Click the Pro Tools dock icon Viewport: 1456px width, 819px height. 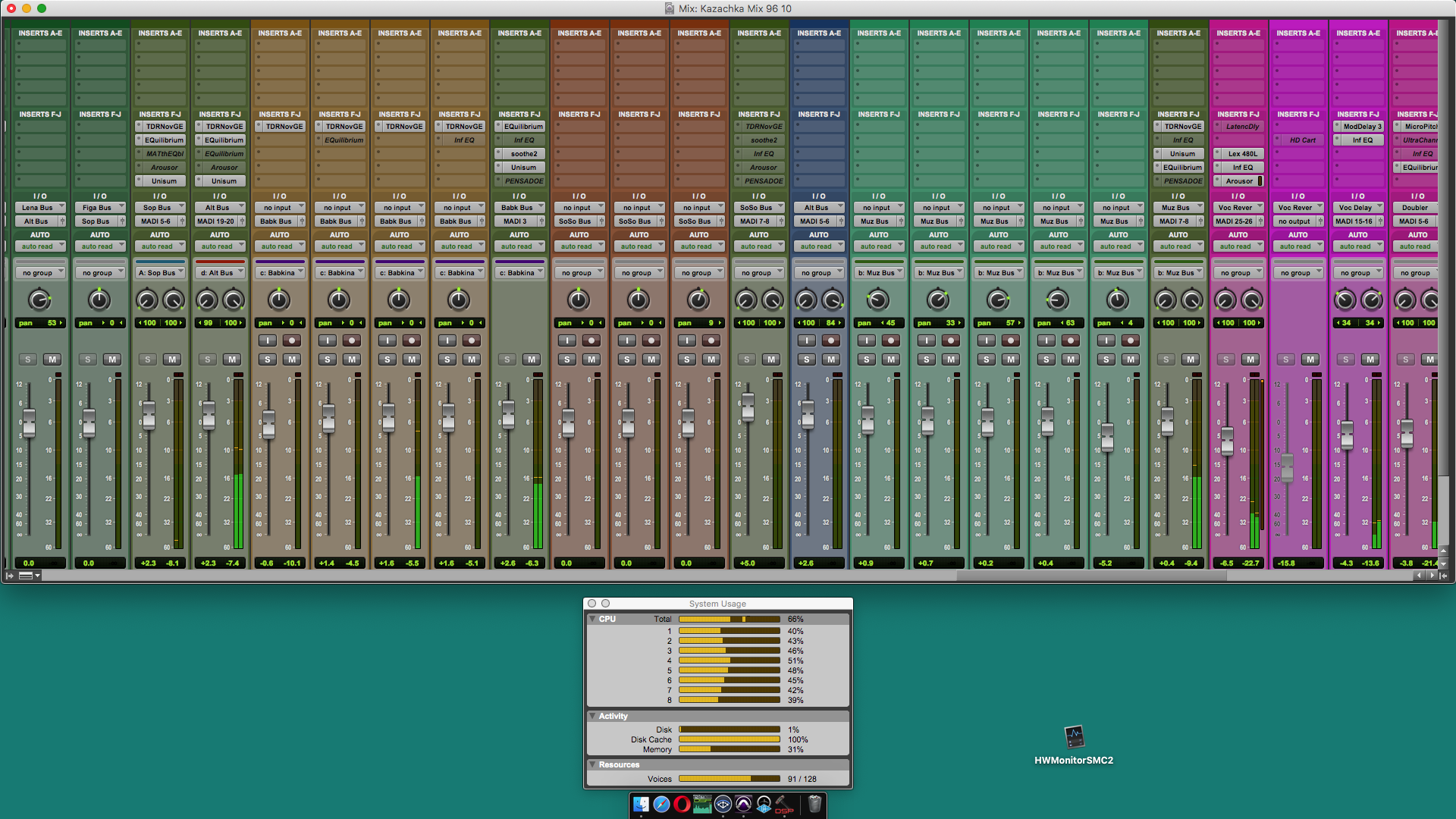click(x=743, y=805)
